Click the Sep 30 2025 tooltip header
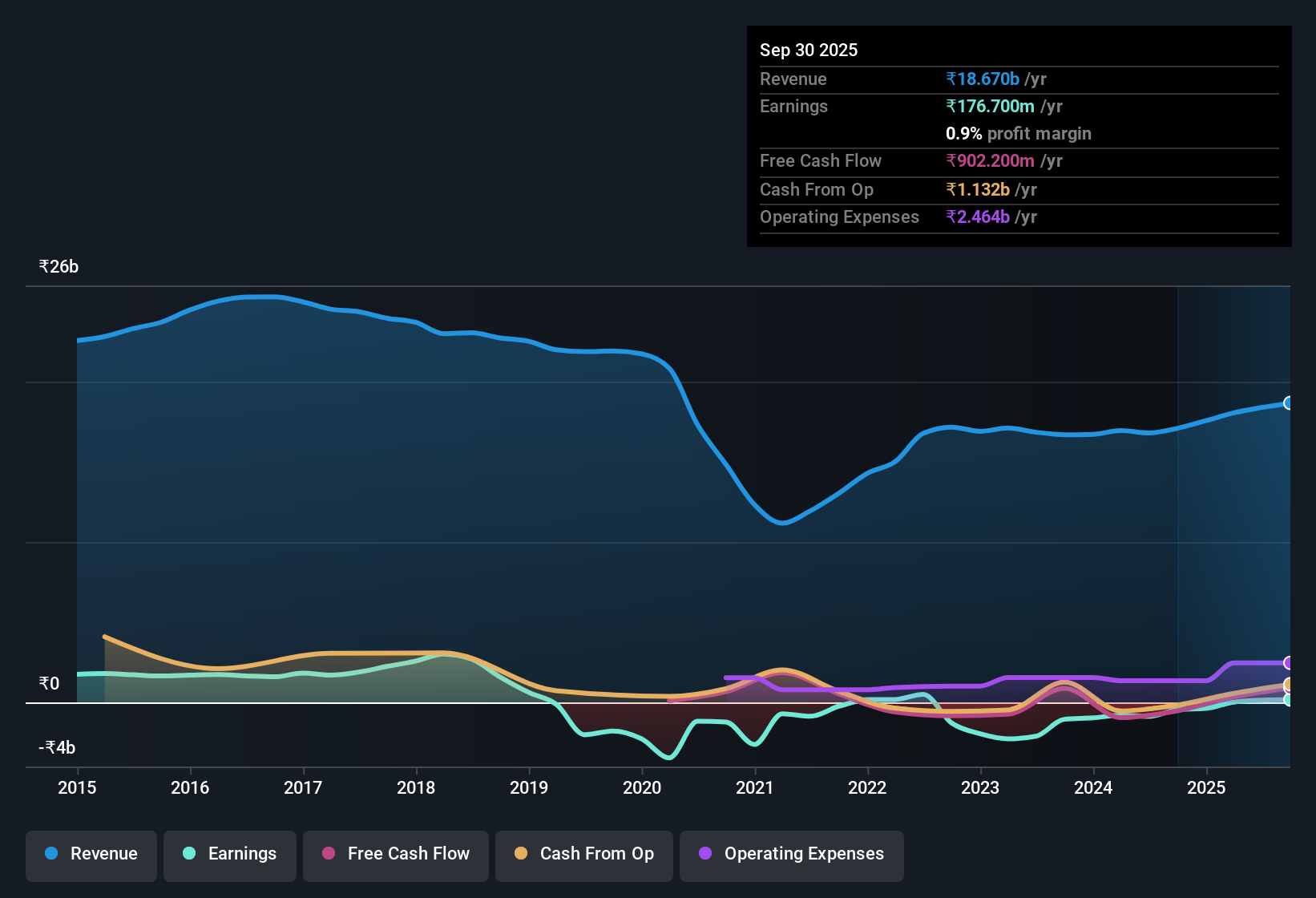1316x898 pixels. click(809, 50)
